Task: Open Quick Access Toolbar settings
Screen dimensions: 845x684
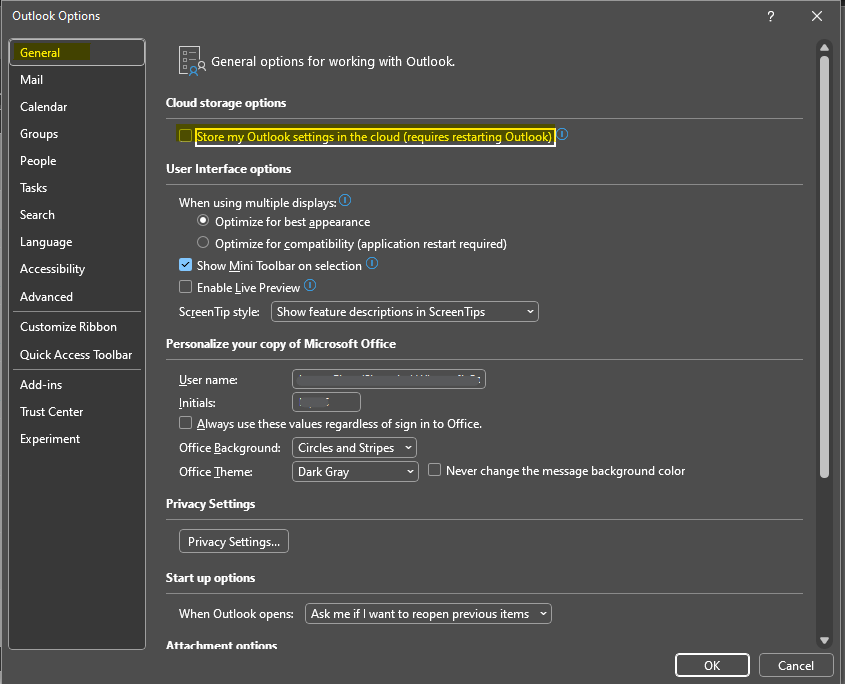Action: pyautogui.click(x=77, y=355)
